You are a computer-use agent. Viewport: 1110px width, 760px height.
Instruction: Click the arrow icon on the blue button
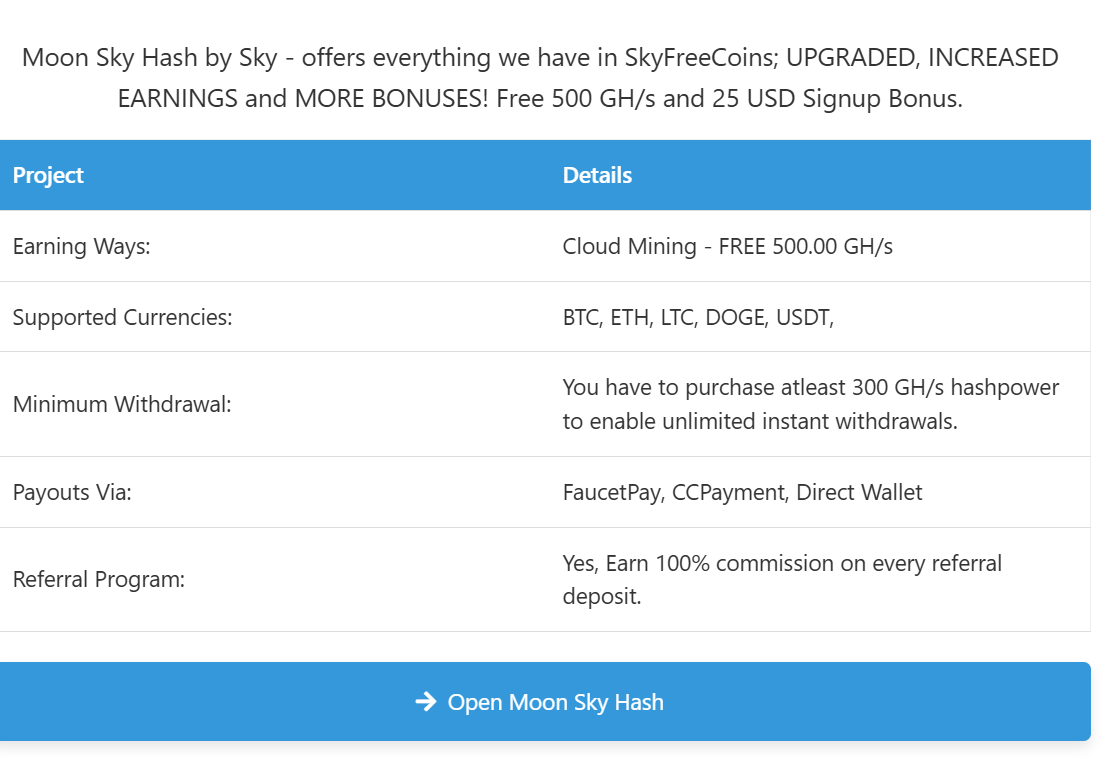click(x=426, y=702)
